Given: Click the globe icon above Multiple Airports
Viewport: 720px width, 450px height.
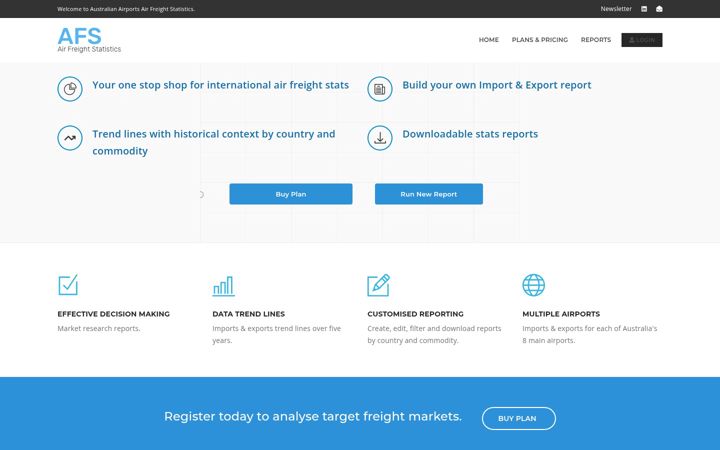Looking at the screenshot, I should [534, 285].
